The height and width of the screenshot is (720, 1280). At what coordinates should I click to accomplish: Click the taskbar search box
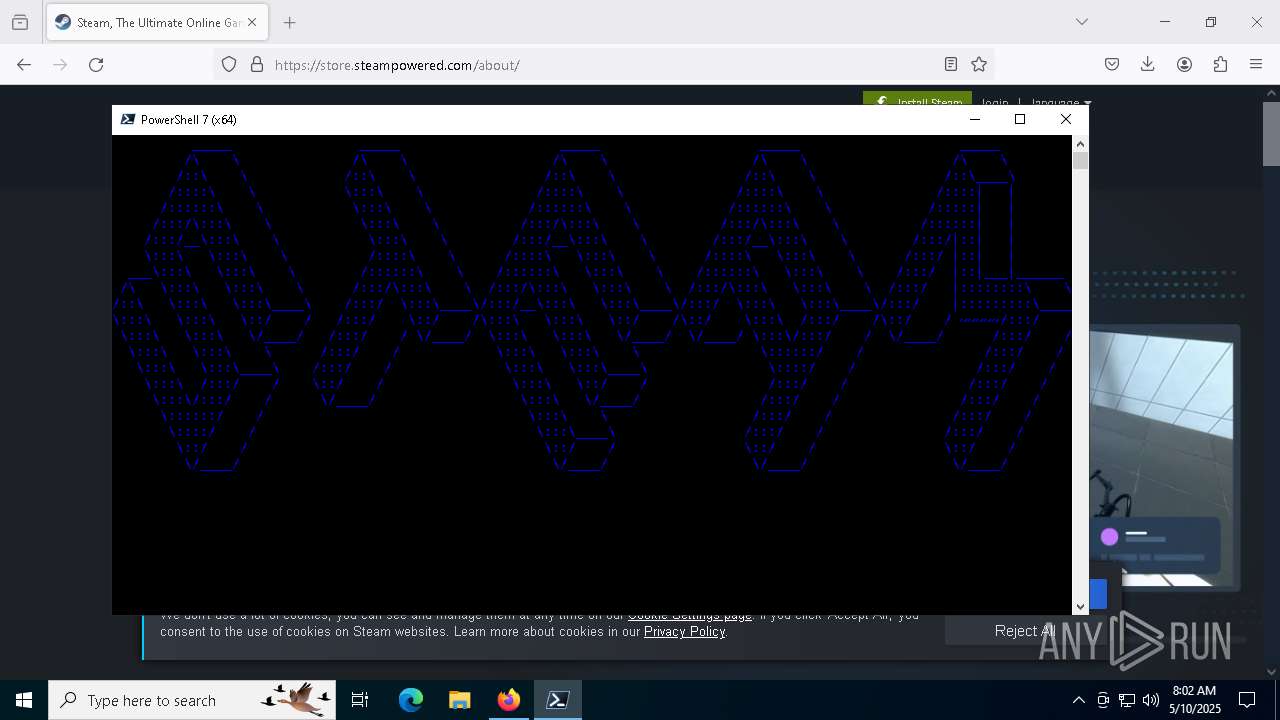pyautogui.click(x=194, y=700)
